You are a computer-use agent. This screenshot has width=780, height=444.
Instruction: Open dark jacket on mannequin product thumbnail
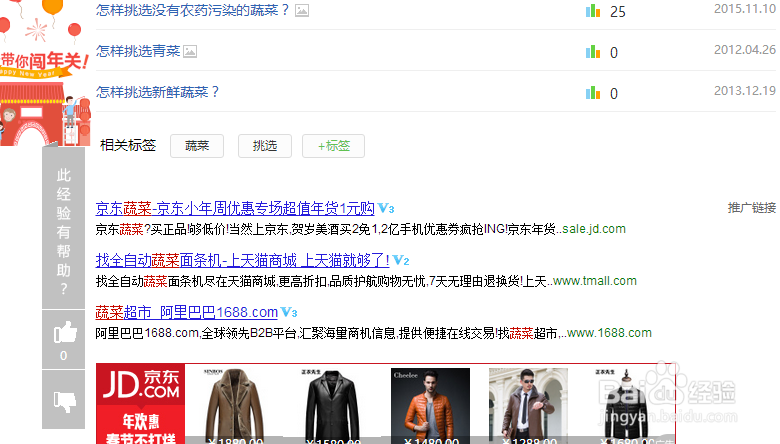tap(626, 406)
